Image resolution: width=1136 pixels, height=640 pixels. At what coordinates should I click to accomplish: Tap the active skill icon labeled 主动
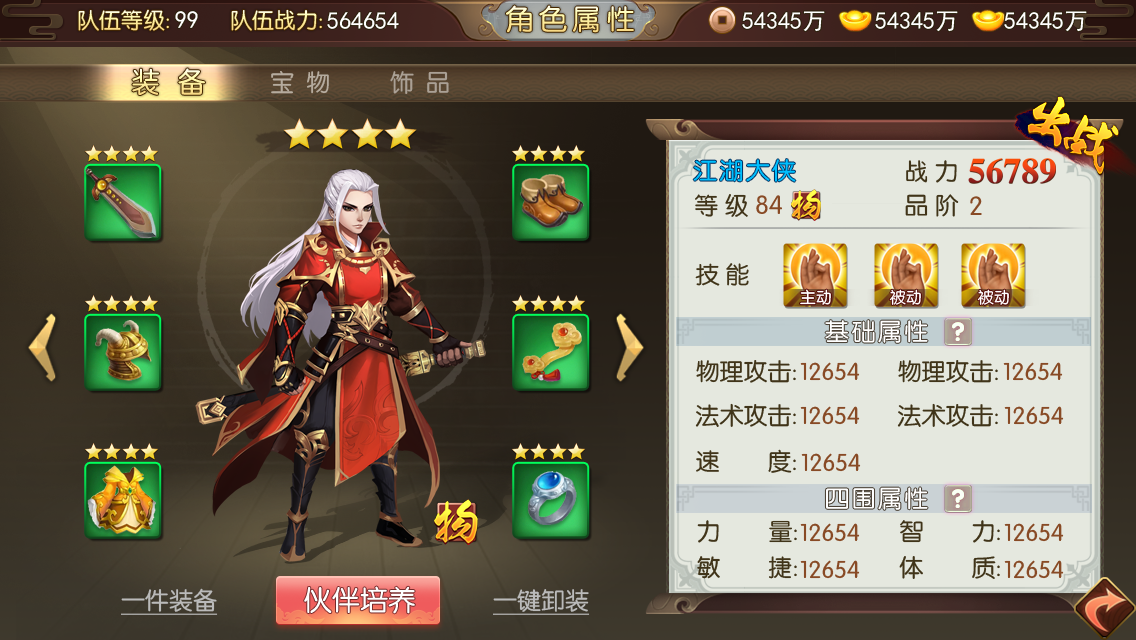click(x=815, y=275)
